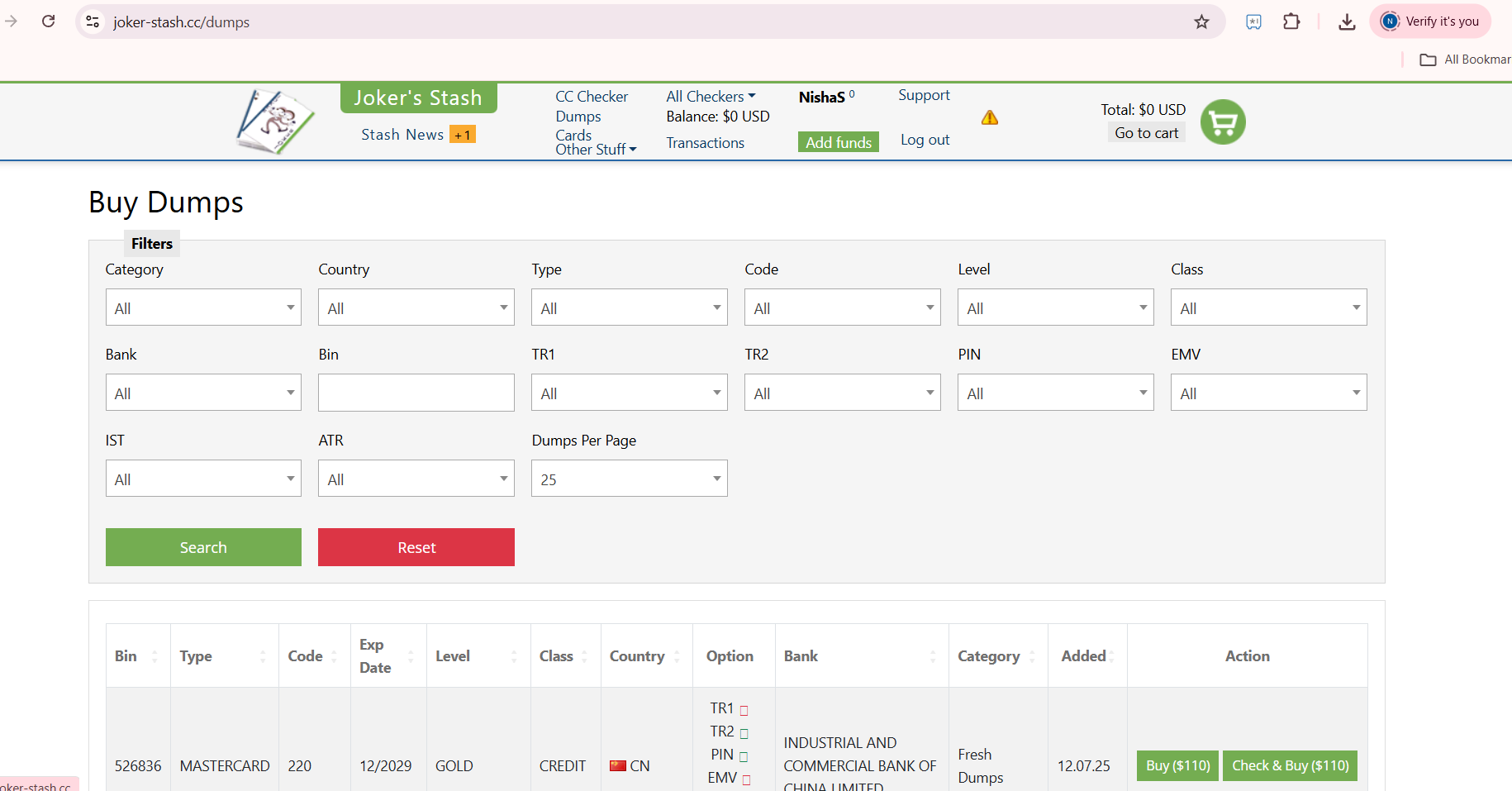Open the TR2 filter dropdown
This screenshot has width=1512, height=791.
coord(843,393)
